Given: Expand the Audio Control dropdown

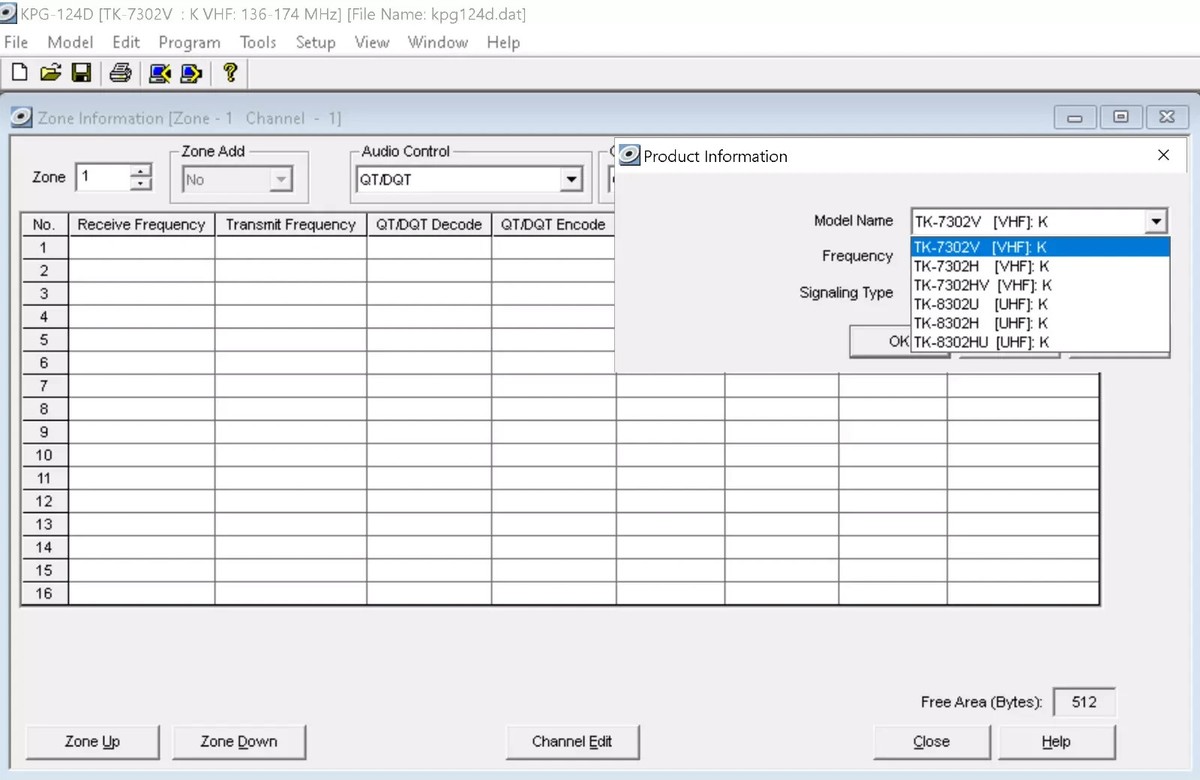Looking at the screenshot, I should (570, 180).
